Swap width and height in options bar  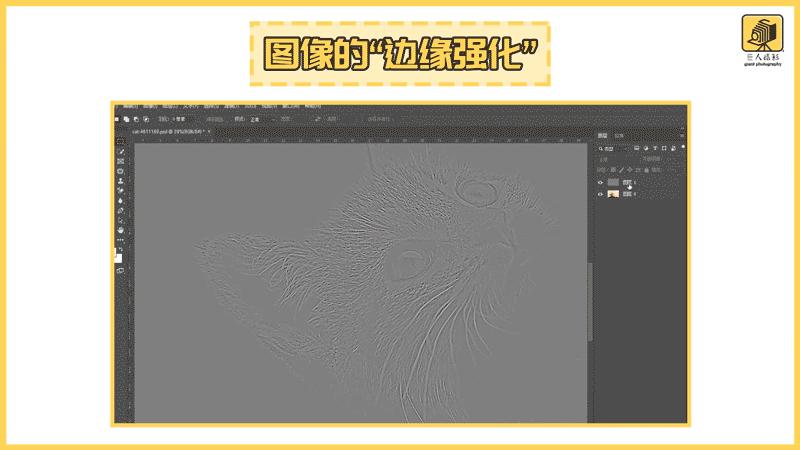click(x=317, y=119)
